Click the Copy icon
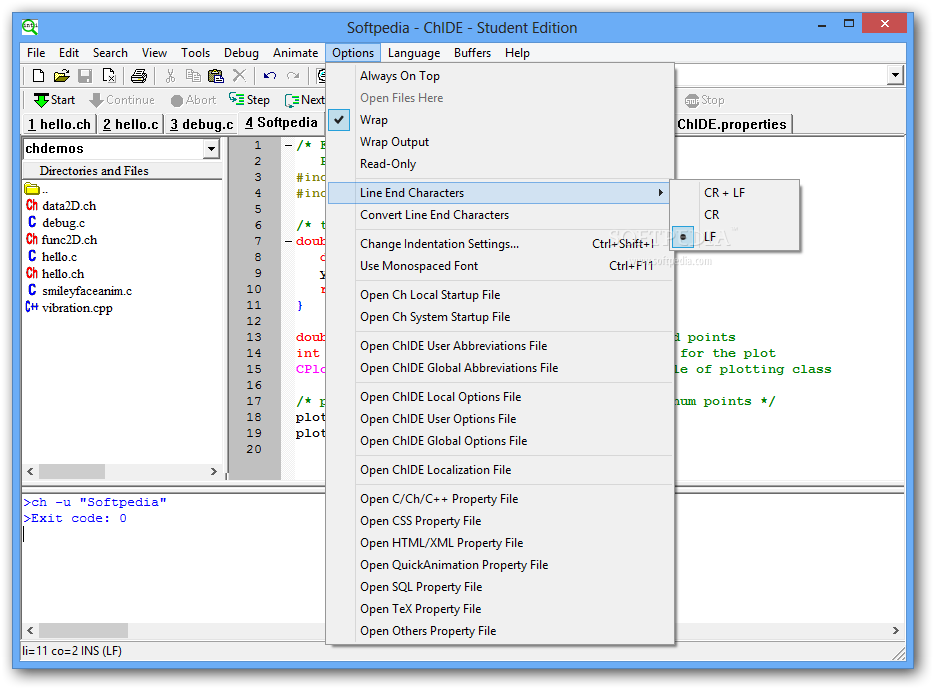Image resolution: width=934 pixels, height=689 pixels. click(x=193, y=76)
